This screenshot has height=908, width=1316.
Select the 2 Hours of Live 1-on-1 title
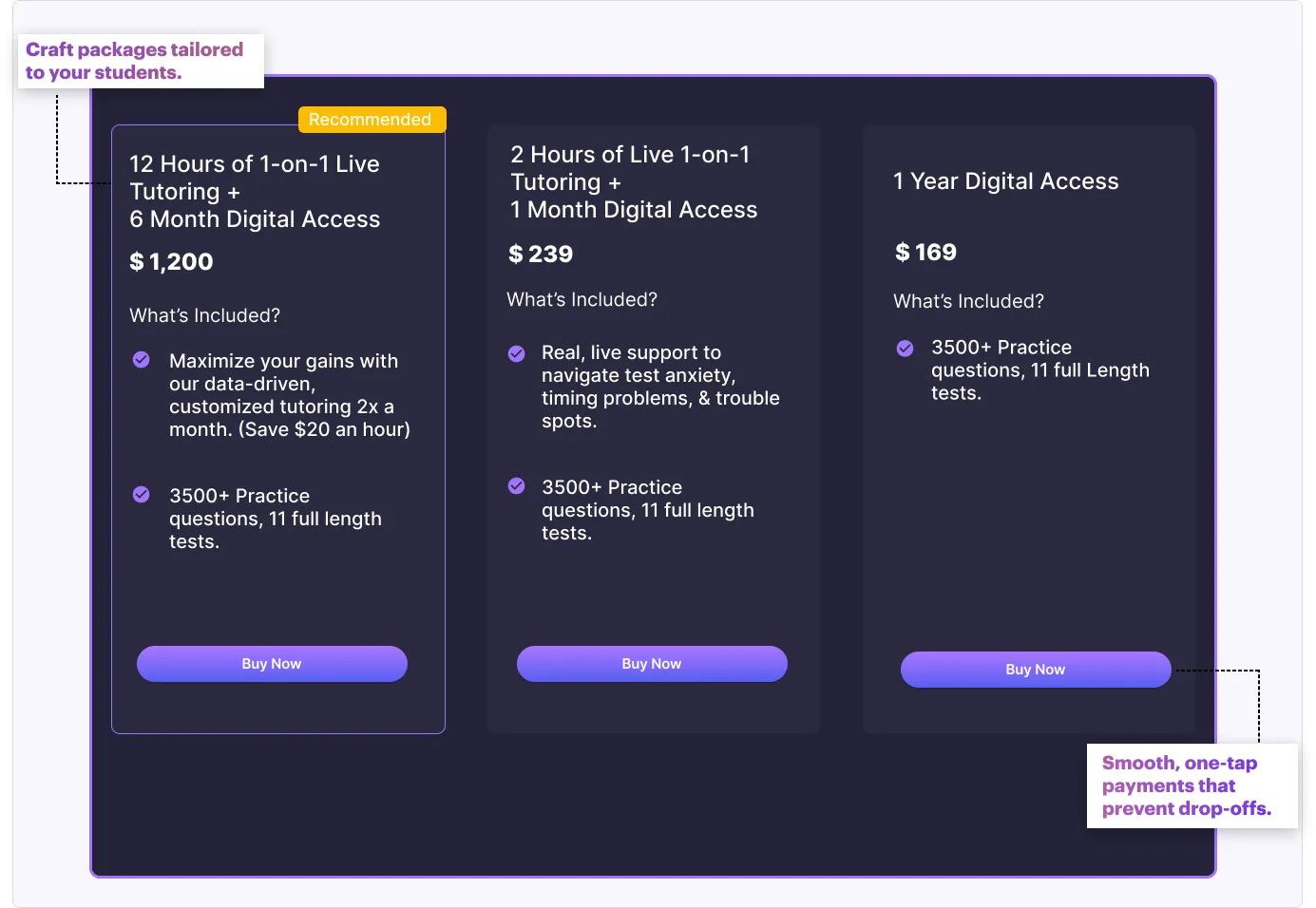634,182
